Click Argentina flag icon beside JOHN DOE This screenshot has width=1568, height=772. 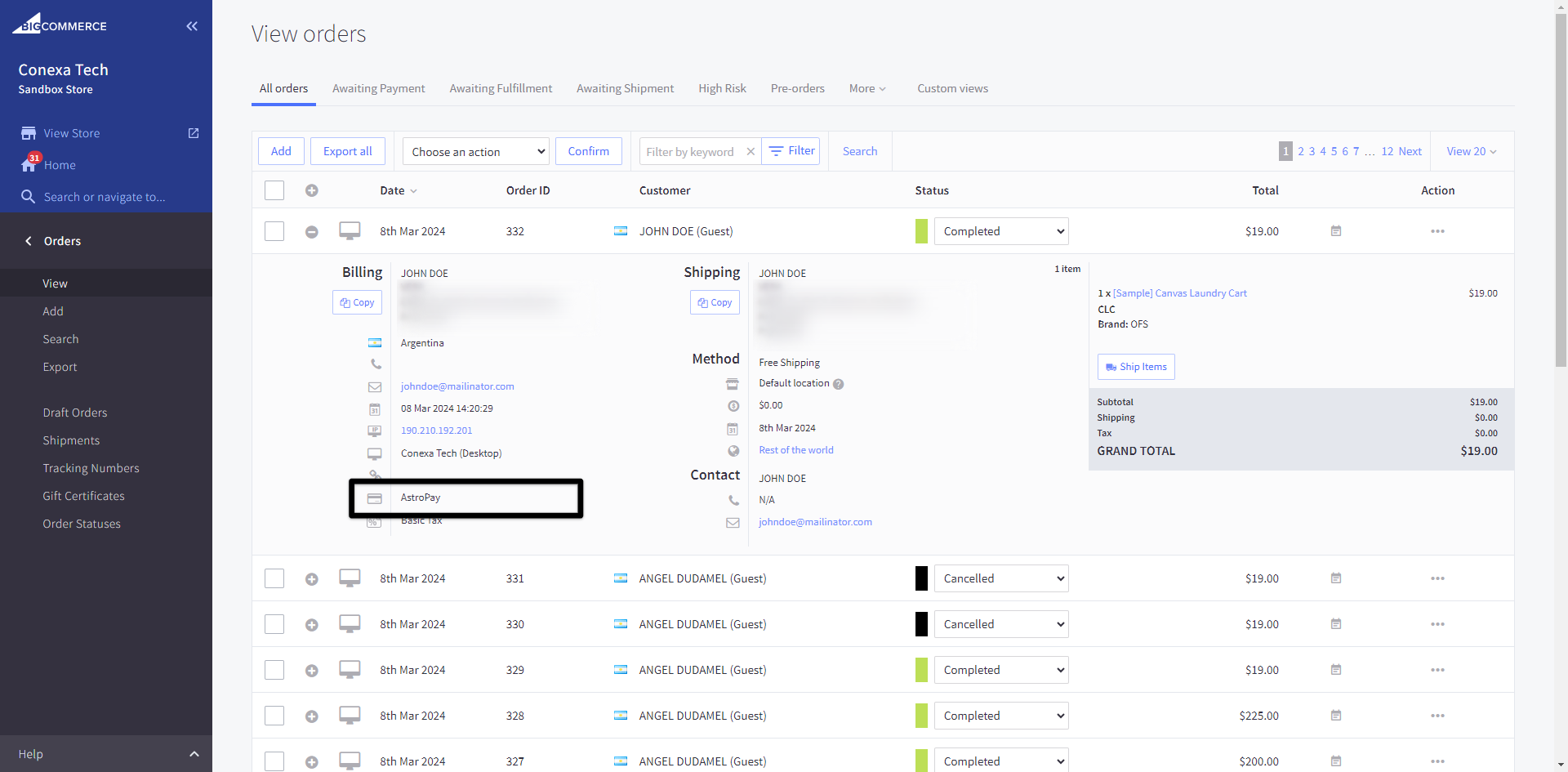coord(621,231)
